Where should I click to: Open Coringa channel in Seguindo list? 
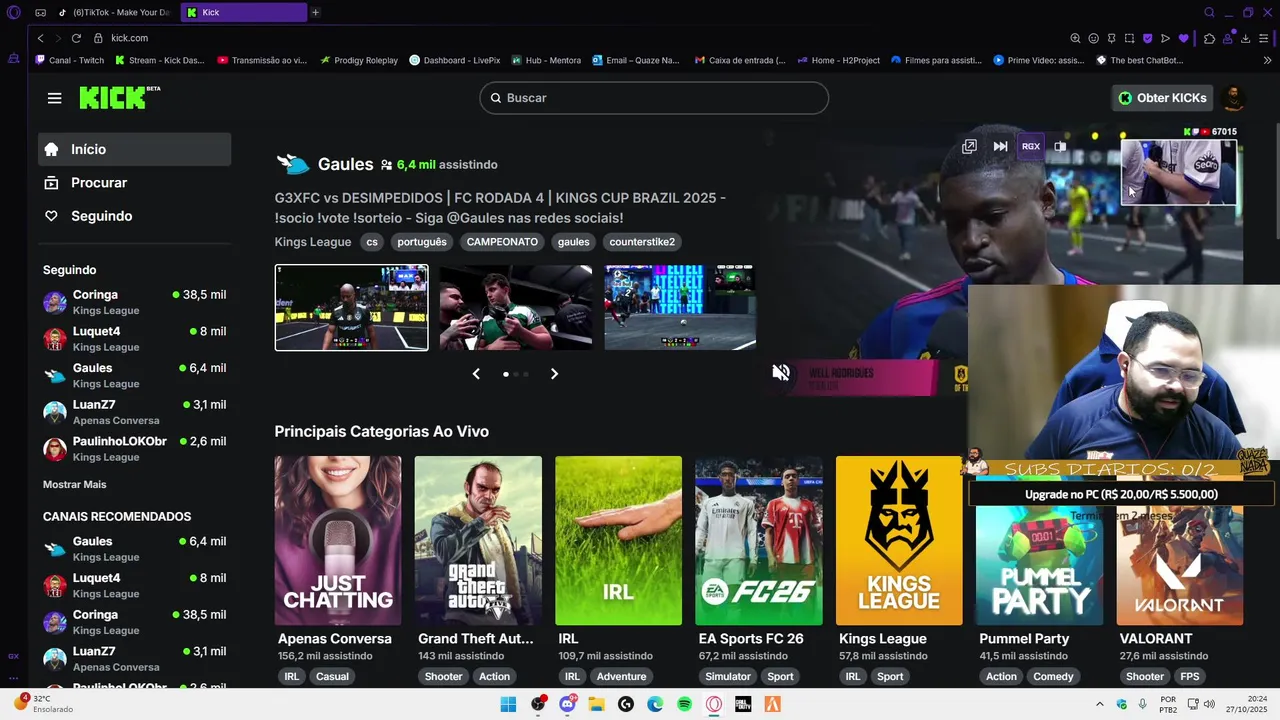pos(135,302)
